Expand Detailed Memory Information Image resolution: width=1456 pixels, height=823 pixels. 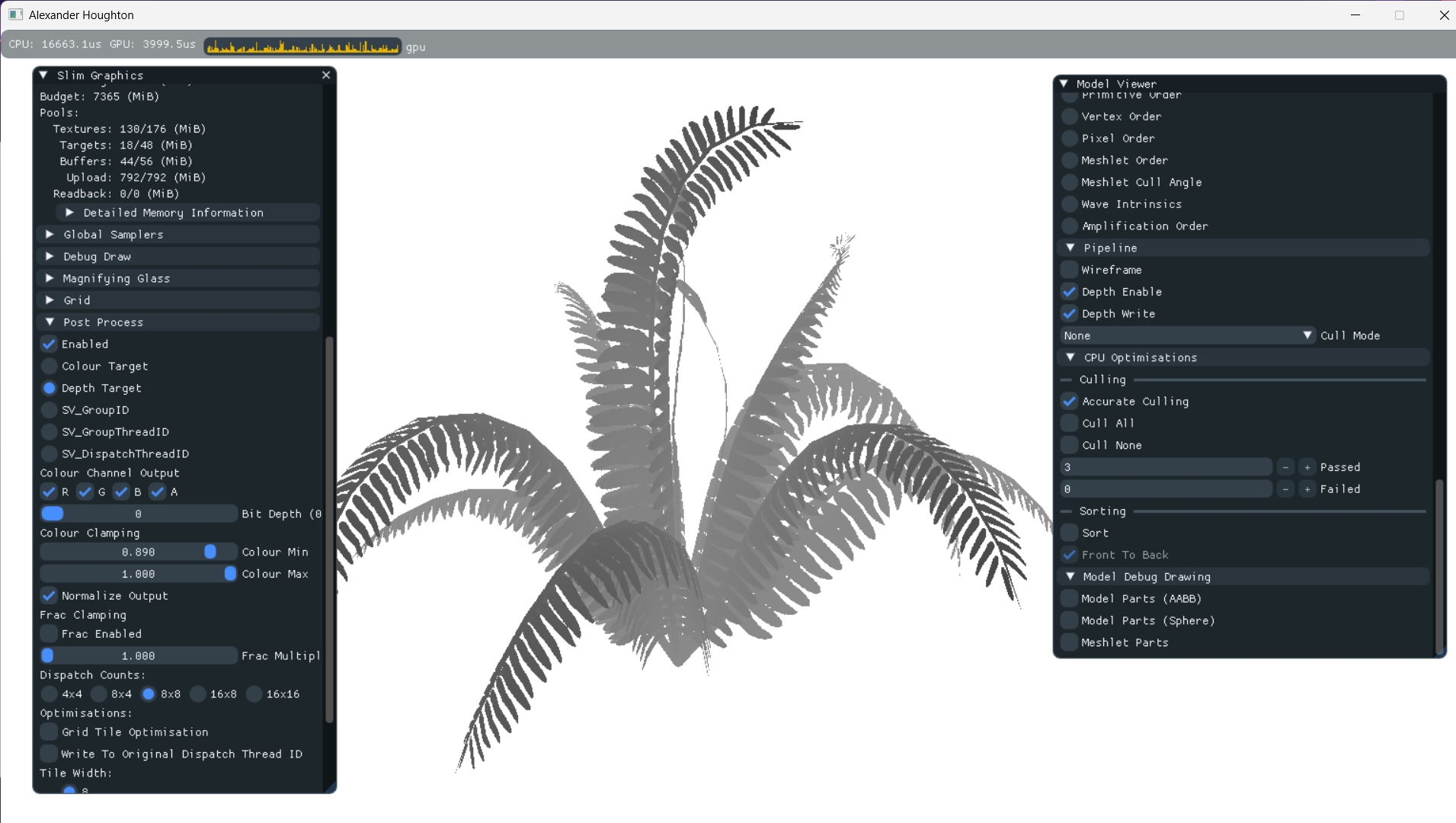pos(69,213)
